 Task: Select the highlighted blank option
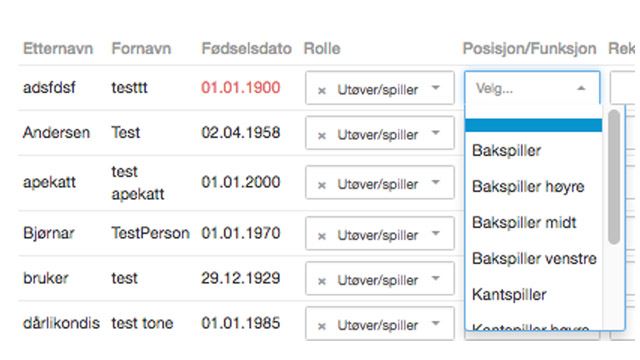click(x=533, y=125)
